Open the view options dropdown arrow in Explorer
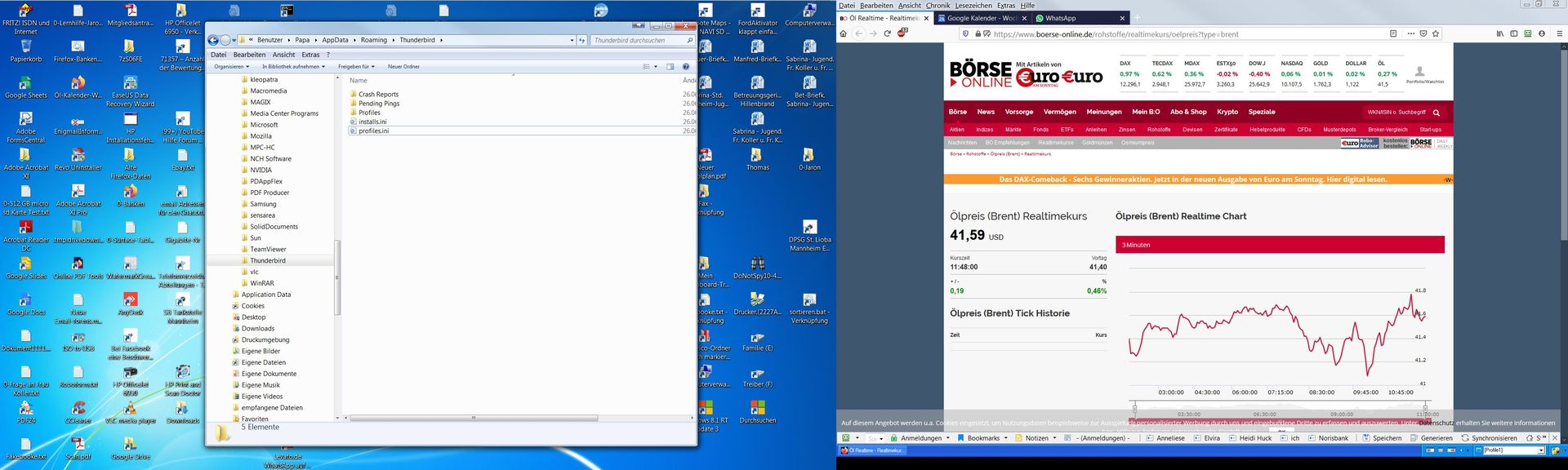The image size is (1568, 470). pyautogui.click(x=657, y=67)
